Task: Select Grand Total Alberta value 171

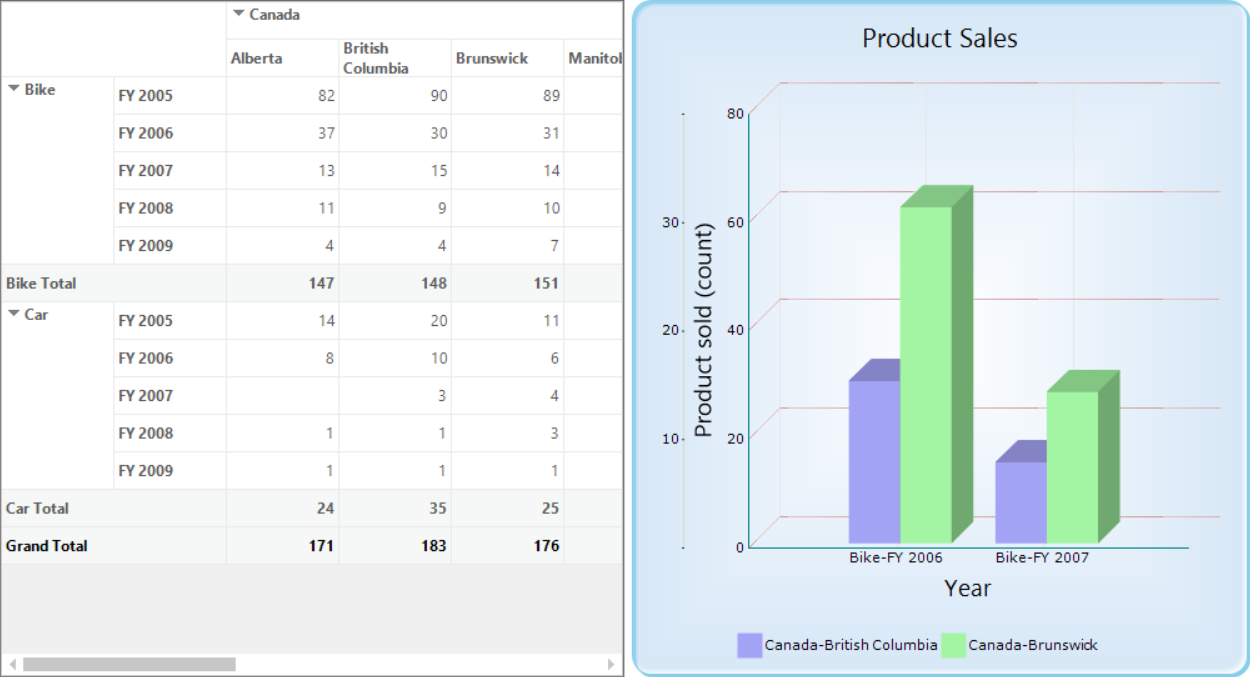Action: (283, 546)
